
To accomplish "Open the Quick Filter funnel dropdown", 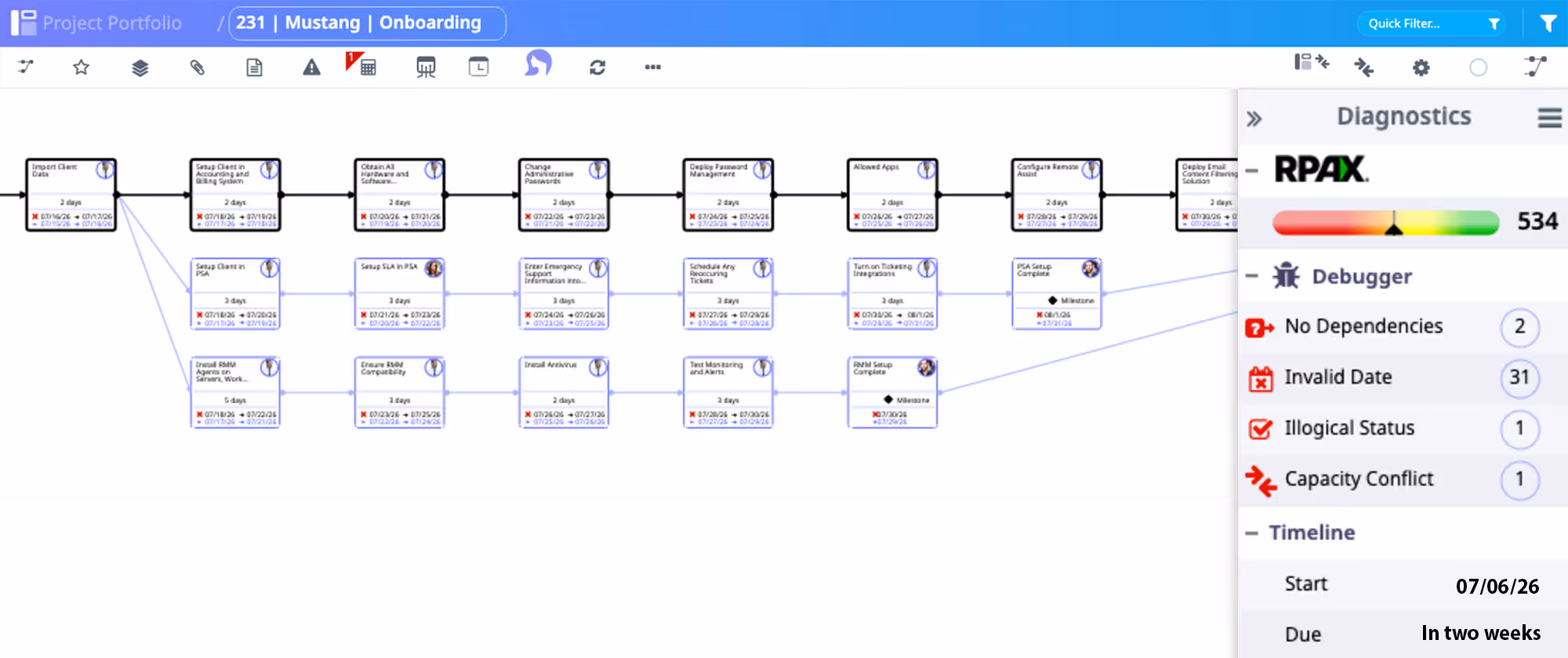I will 1494,24.
